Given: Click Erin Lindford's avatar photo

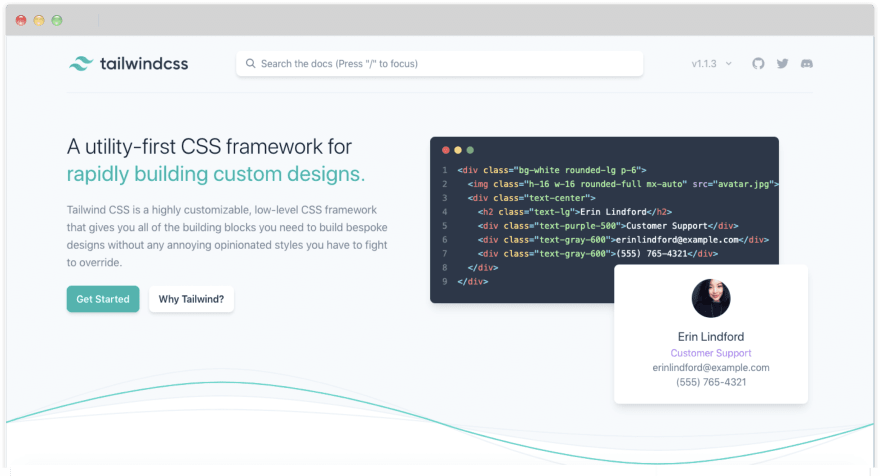Looking at the screenshot, I should click(711, 298).
